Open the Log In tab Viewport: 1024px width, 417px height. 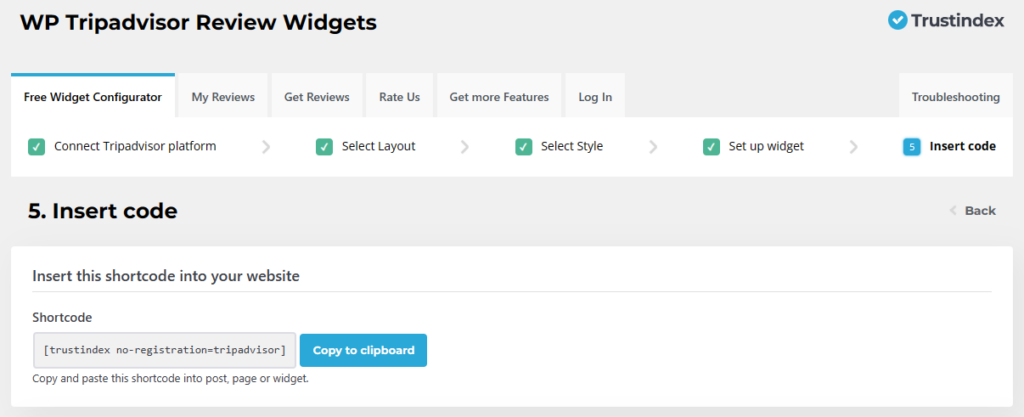[595, 97]
